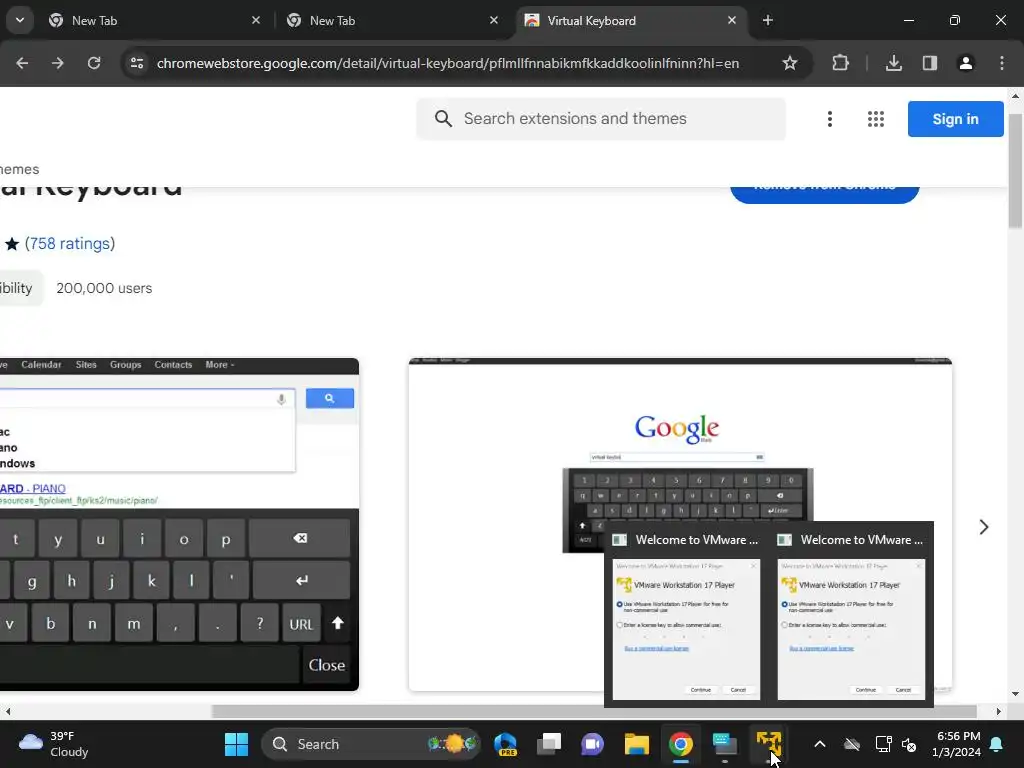Viewport: 1024px width, 768px height.
Task: Open File Explorer from taskbar
Action: pyautogui.click(x=637, y=744)
